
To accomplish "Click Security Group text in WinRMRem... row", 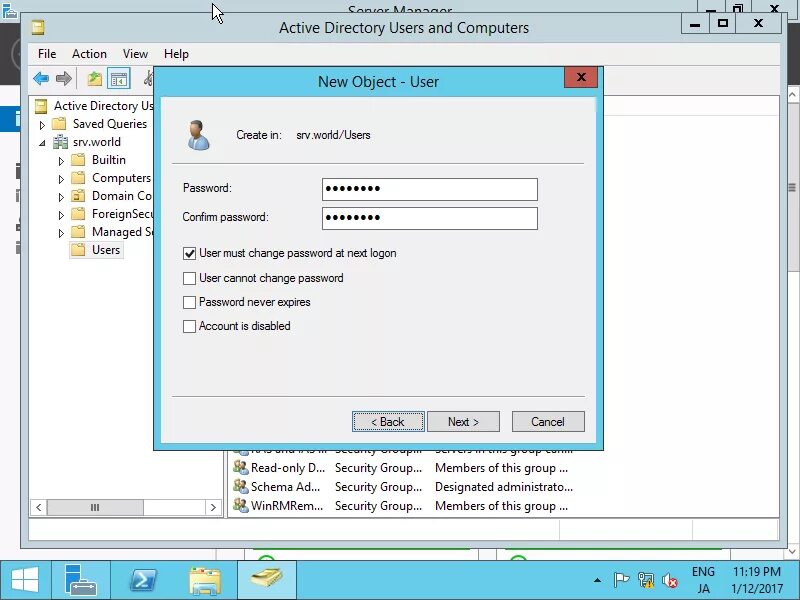I will click(x=379, y=506).
